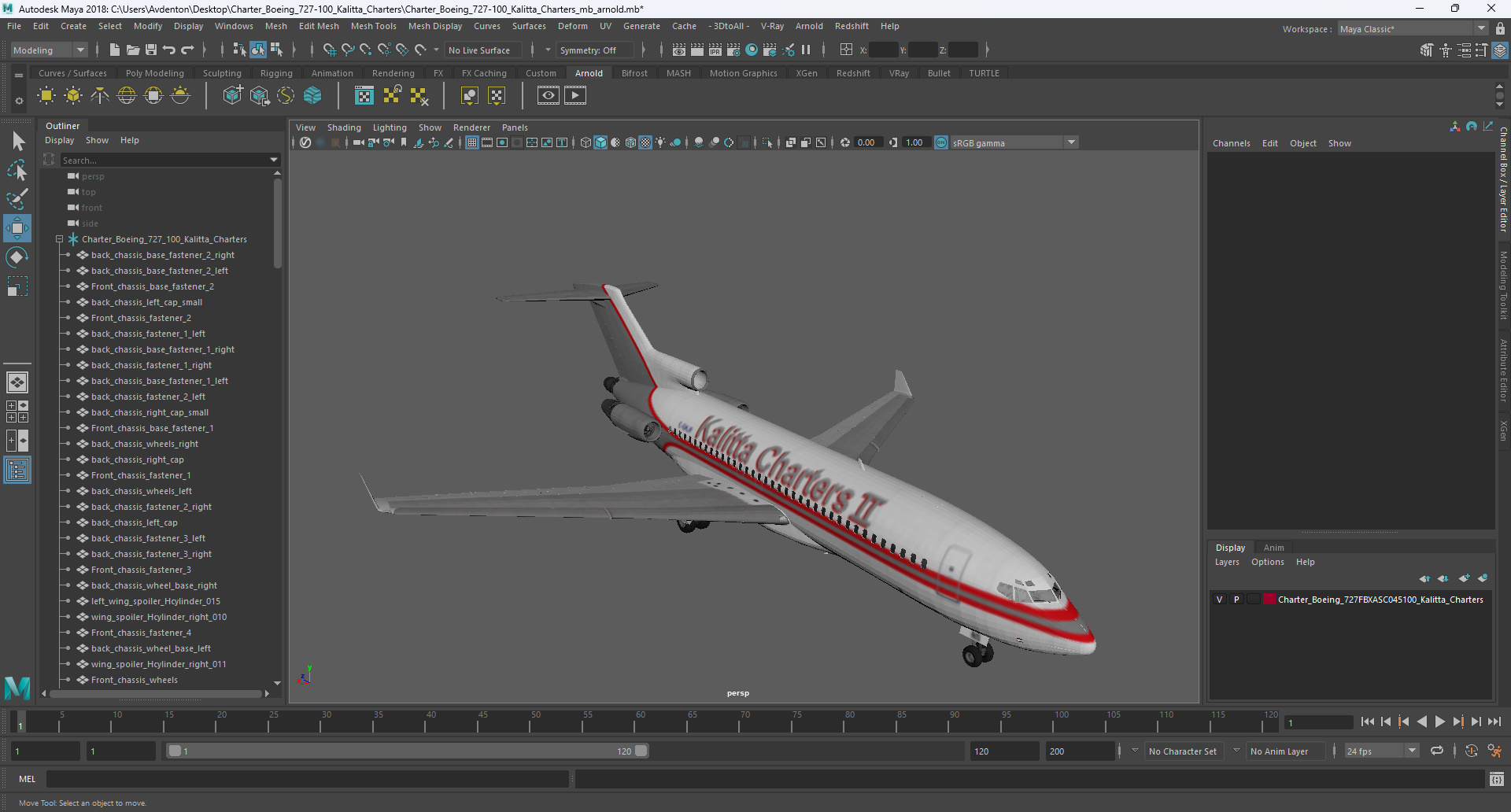Screen dimensions: 1511x812
Task: Open layer editor Options menu
Action: point(1267,562)
